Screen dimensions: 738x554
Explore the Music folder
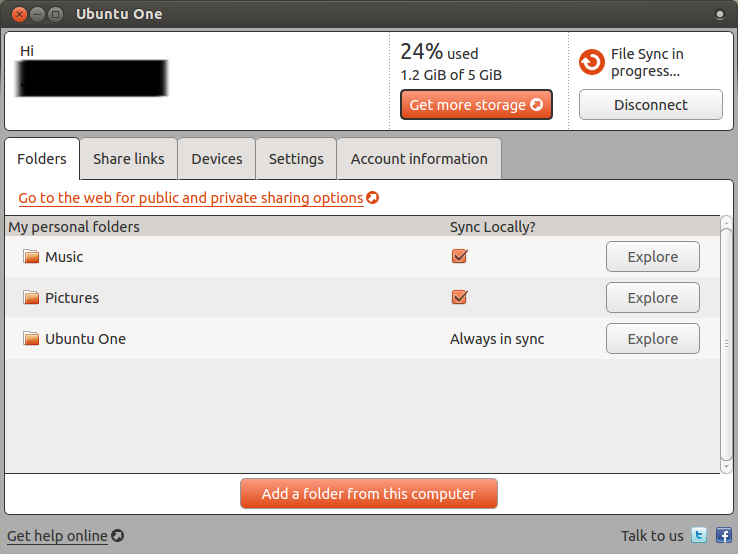pyautogui.click(x=652, y=257)
